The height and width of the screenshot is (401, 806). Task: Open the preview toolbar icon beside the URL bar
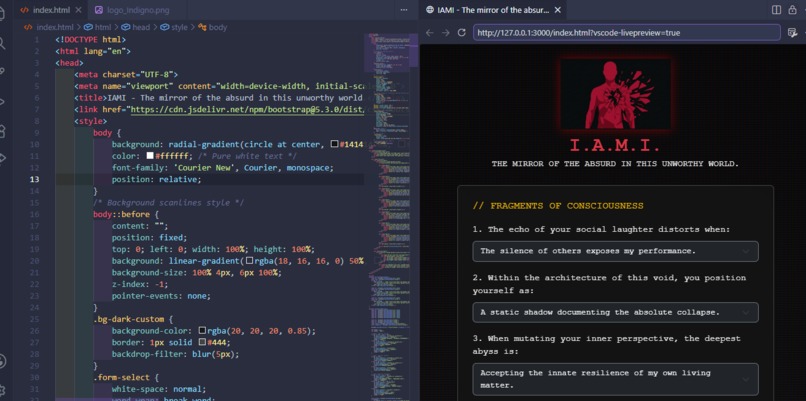click(792, 32)
